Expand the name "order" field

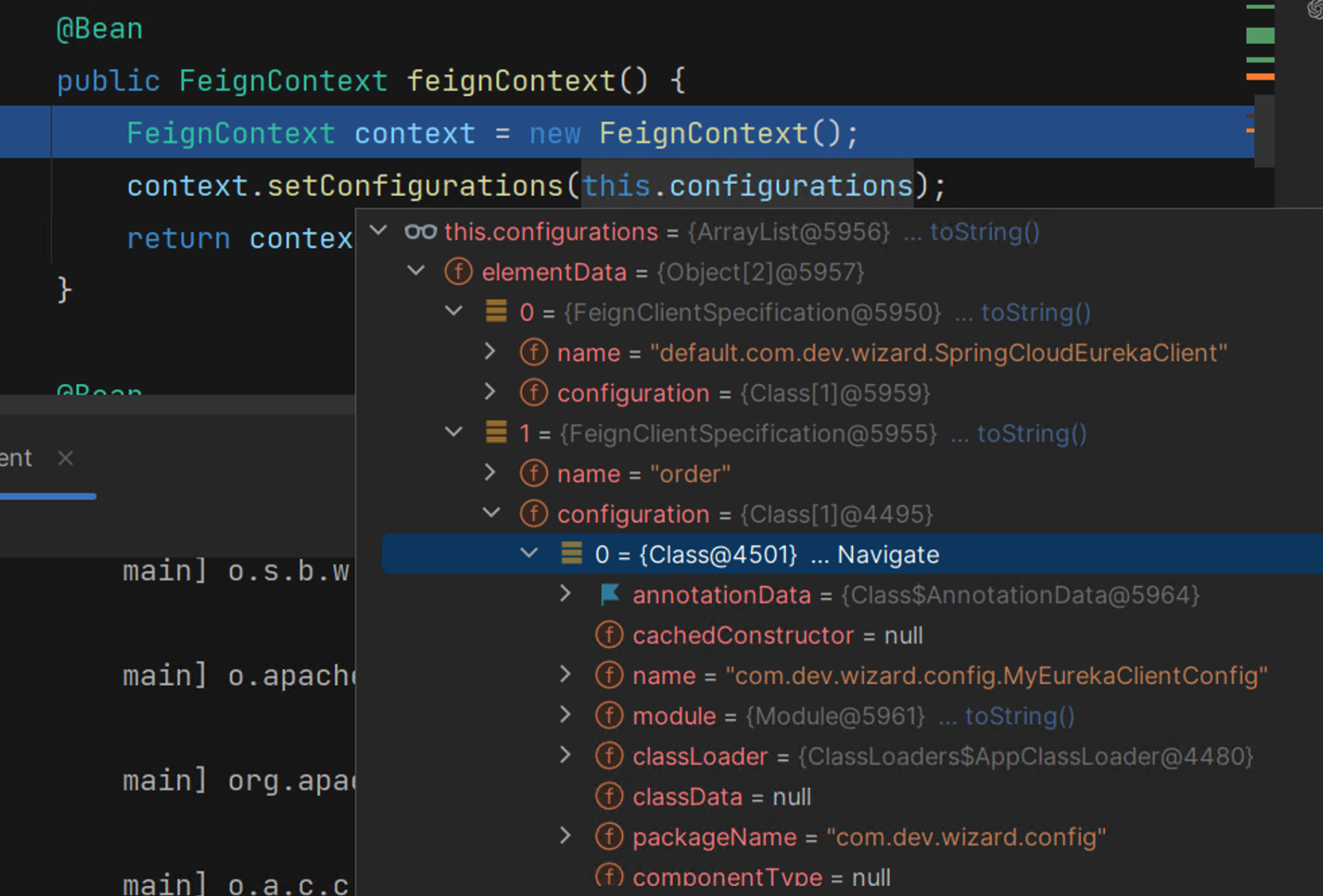click(x=491, y=472)
